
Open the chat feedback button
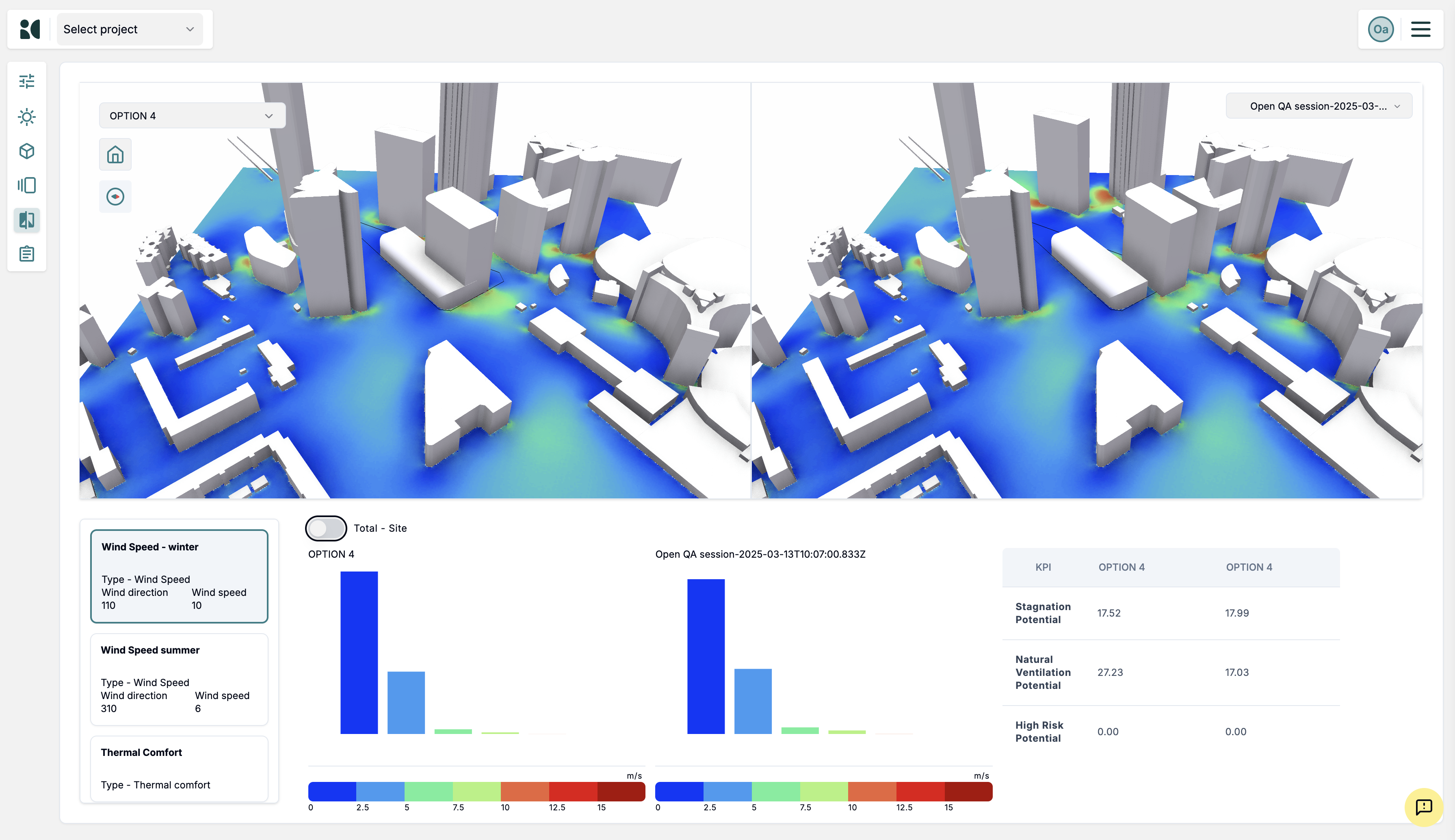[1423, 807]
